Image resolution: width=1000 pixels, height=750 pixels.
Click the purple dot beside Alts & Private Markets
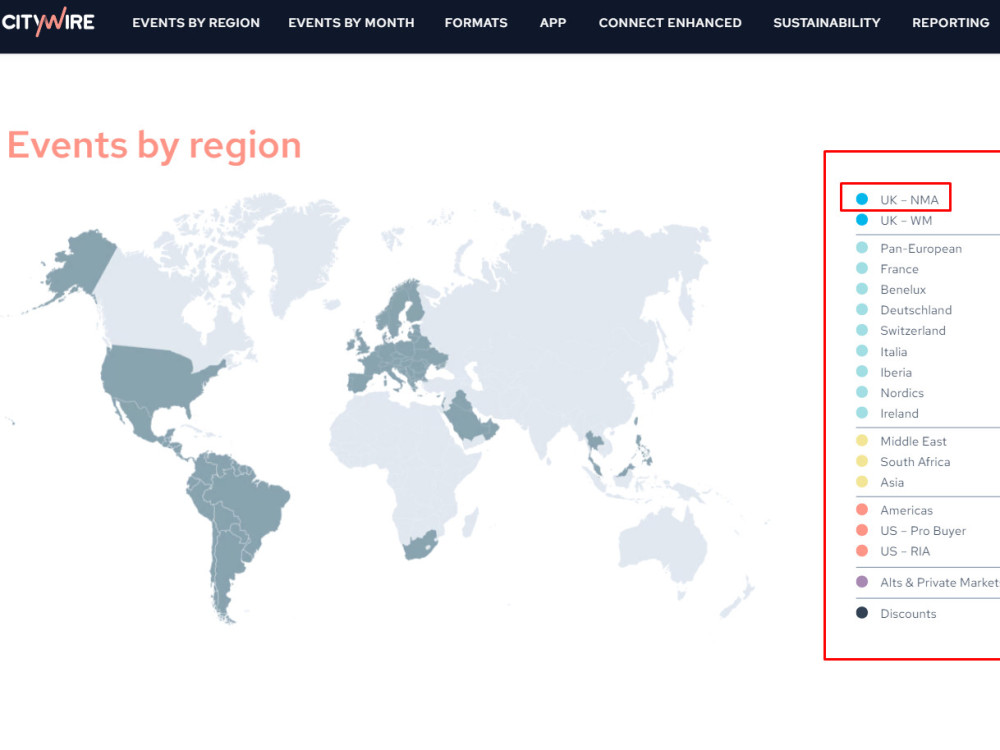[862, 582]
